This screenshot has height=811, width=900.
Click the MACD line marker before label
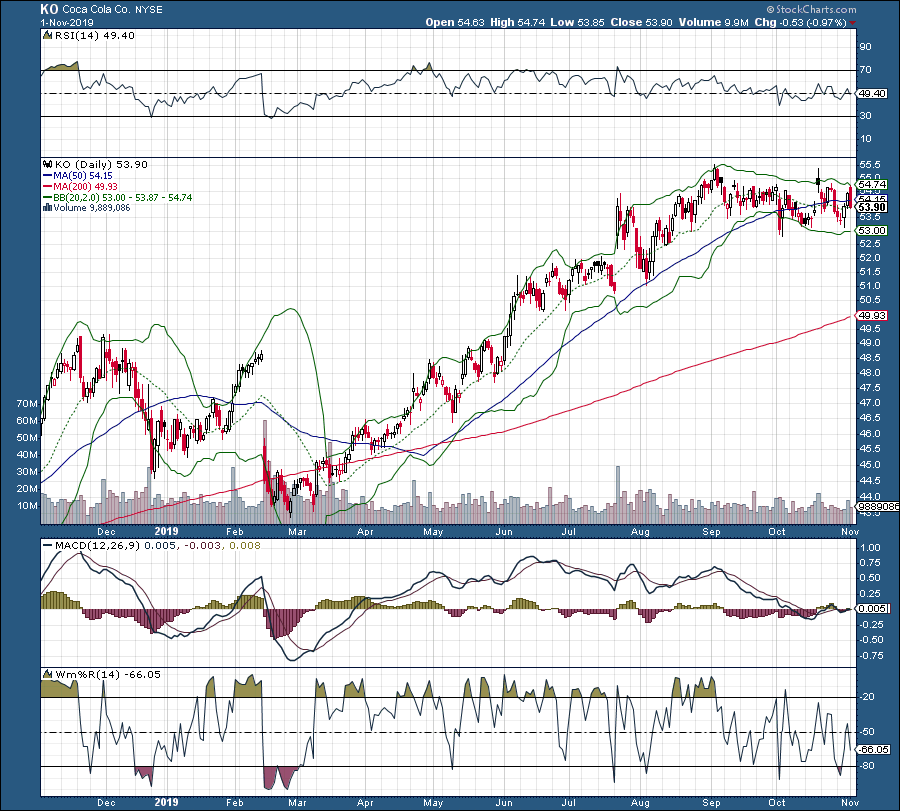click(47, 545)
